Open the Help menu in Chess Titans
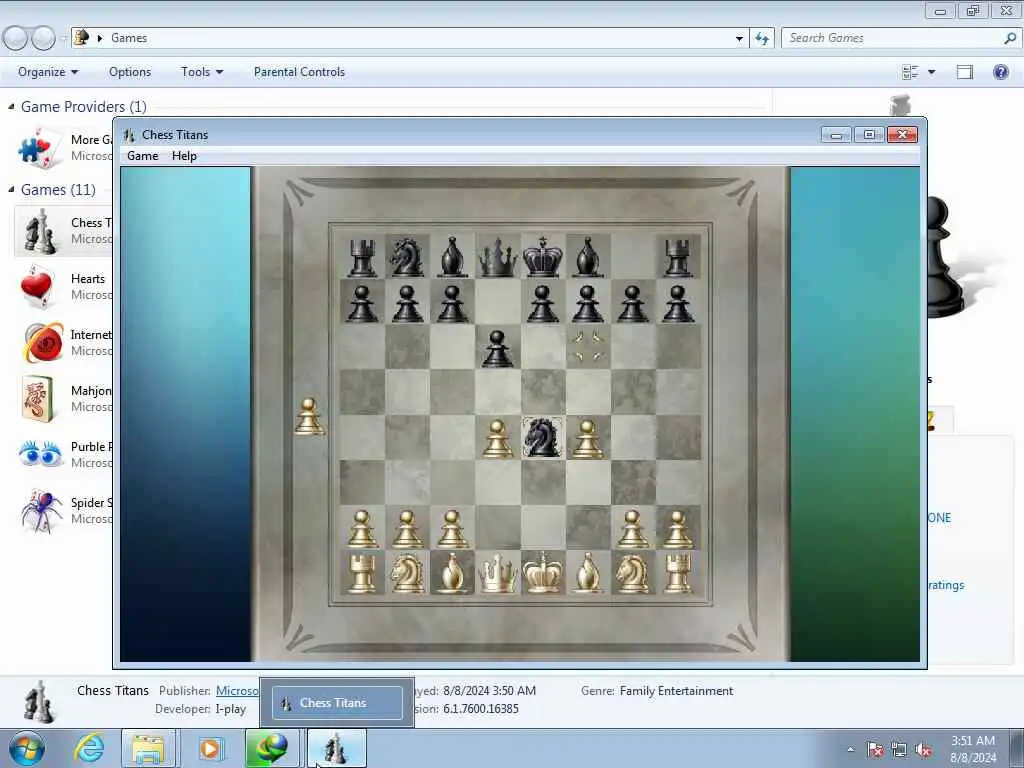The height and width of the screenshot is (768, 1024). click(184, 156)
